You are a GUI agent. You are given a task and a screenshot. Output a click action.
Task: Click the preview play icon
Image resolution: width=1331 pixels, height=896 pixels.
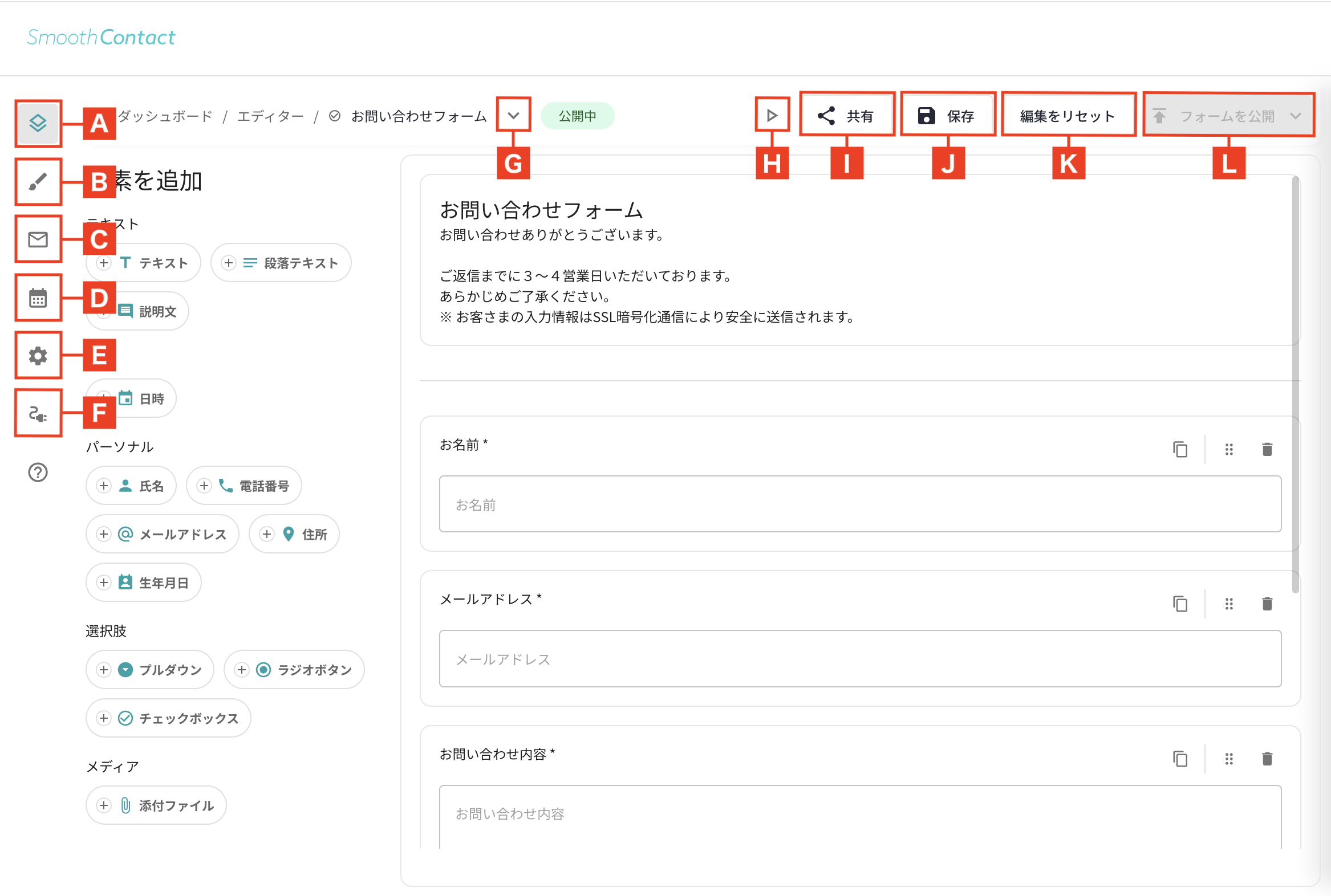click(772, 116)
